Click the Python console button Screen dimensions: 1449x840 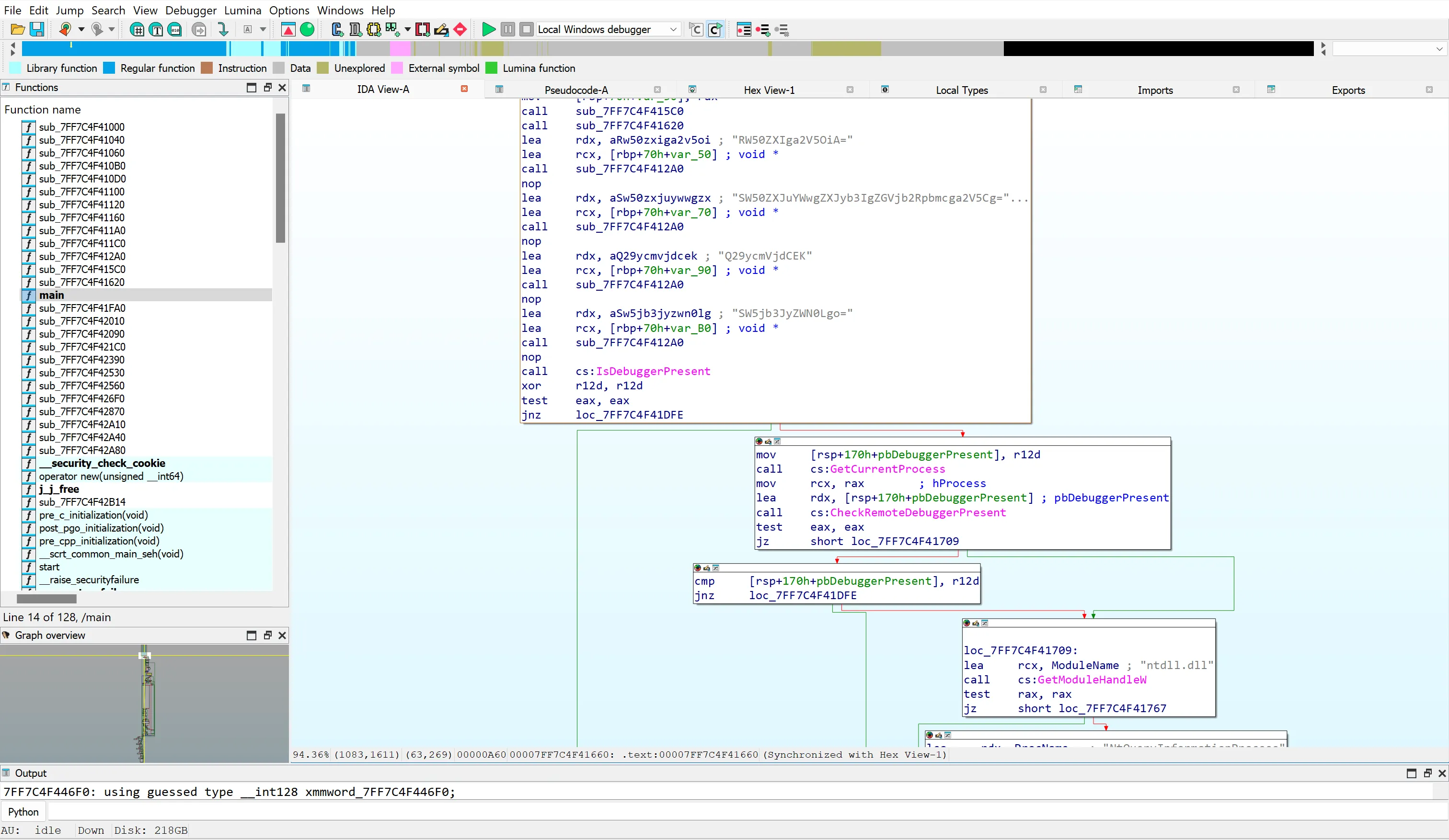(23, 812)
